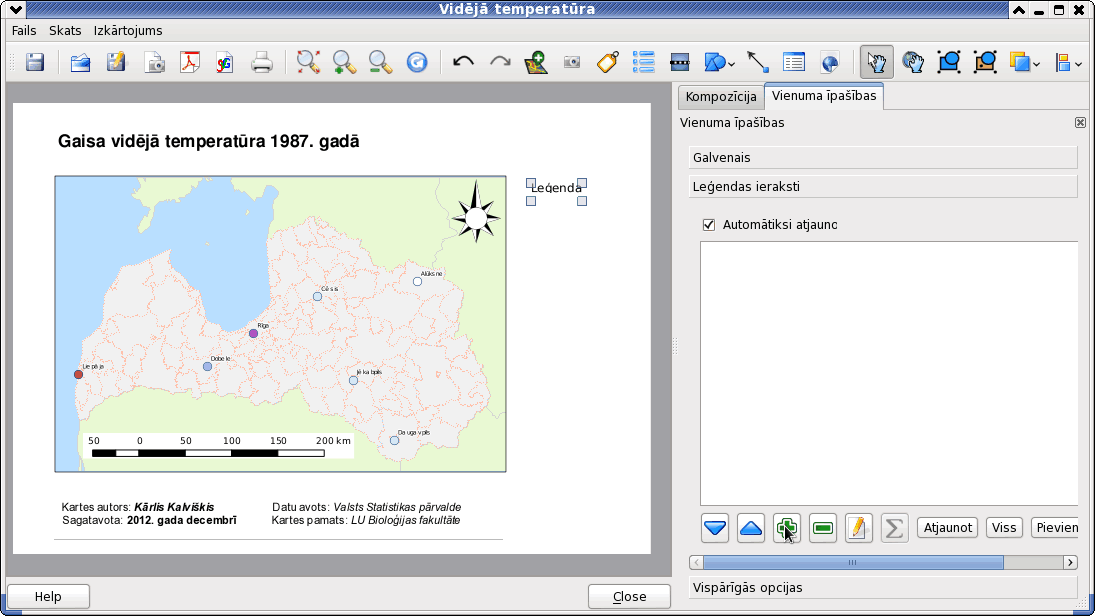
Task: Uncheck the Automātiski atjaunot checkbox
Action: [x=709, y=225]
